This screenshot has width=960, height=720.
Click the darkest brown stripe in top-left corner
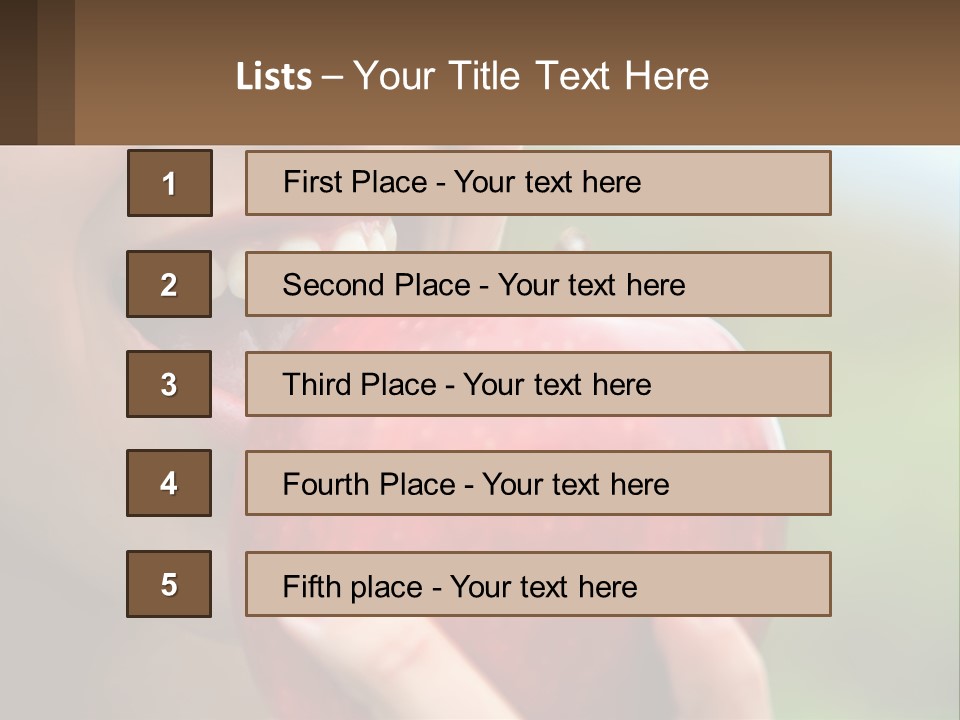click(x=18, y=72)
